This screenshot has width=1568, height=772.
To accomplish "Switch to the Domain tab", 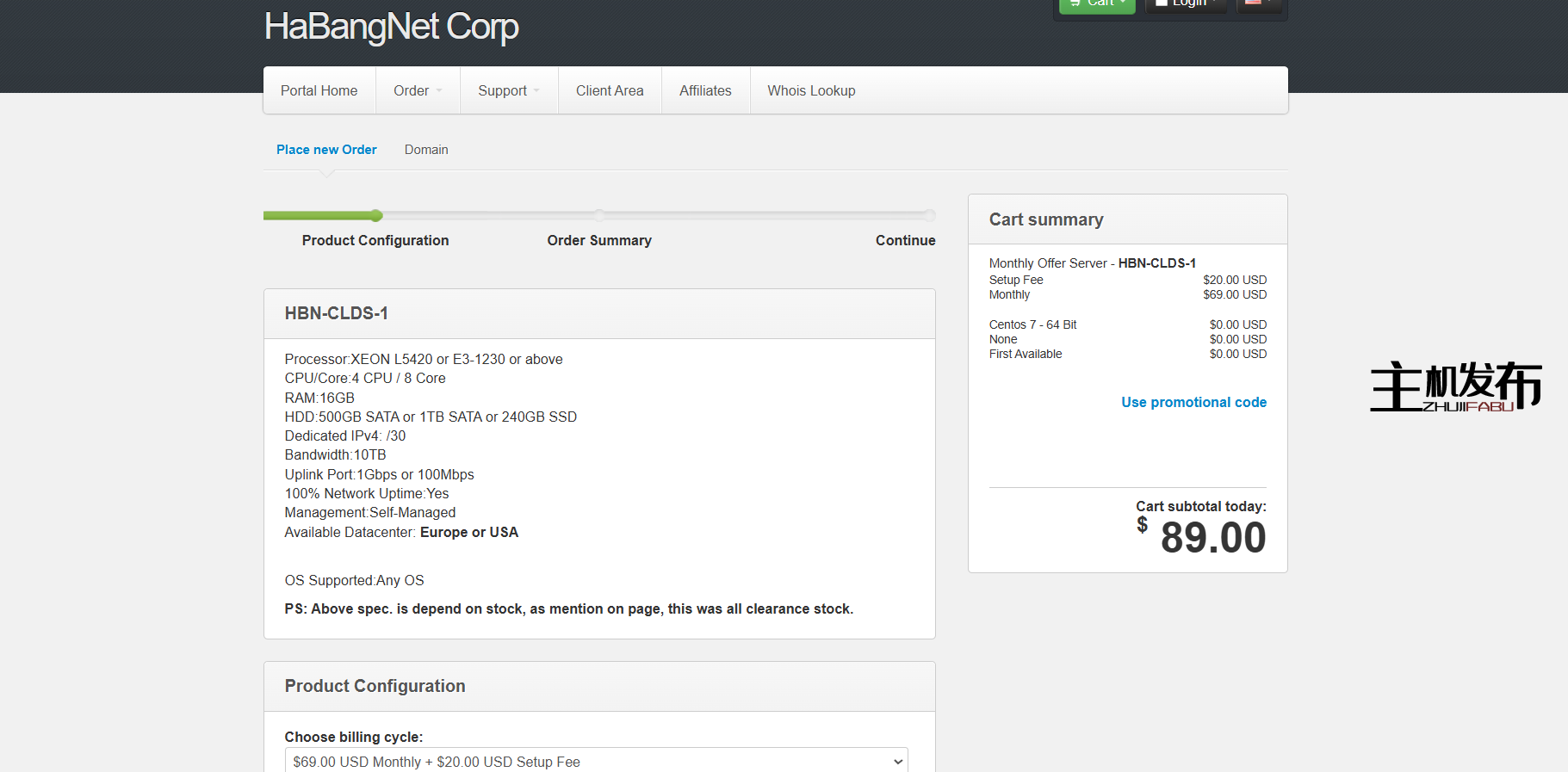I will [x=426, y=150].
